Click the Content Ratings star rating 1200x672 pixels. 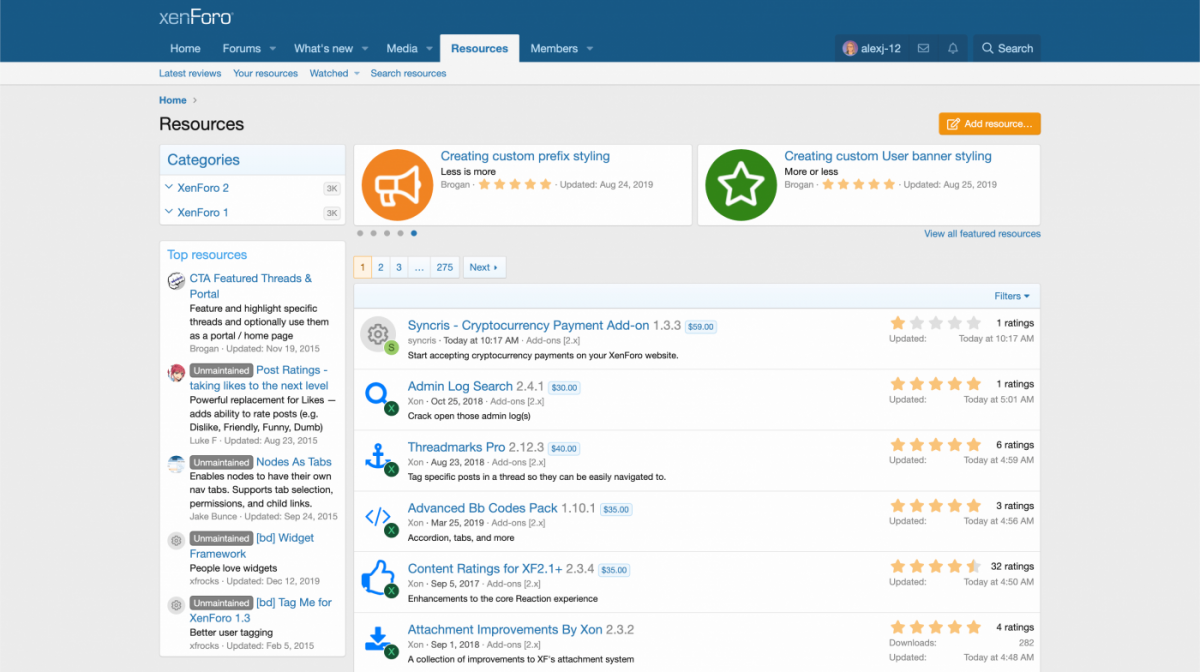(x=936, y=566)
